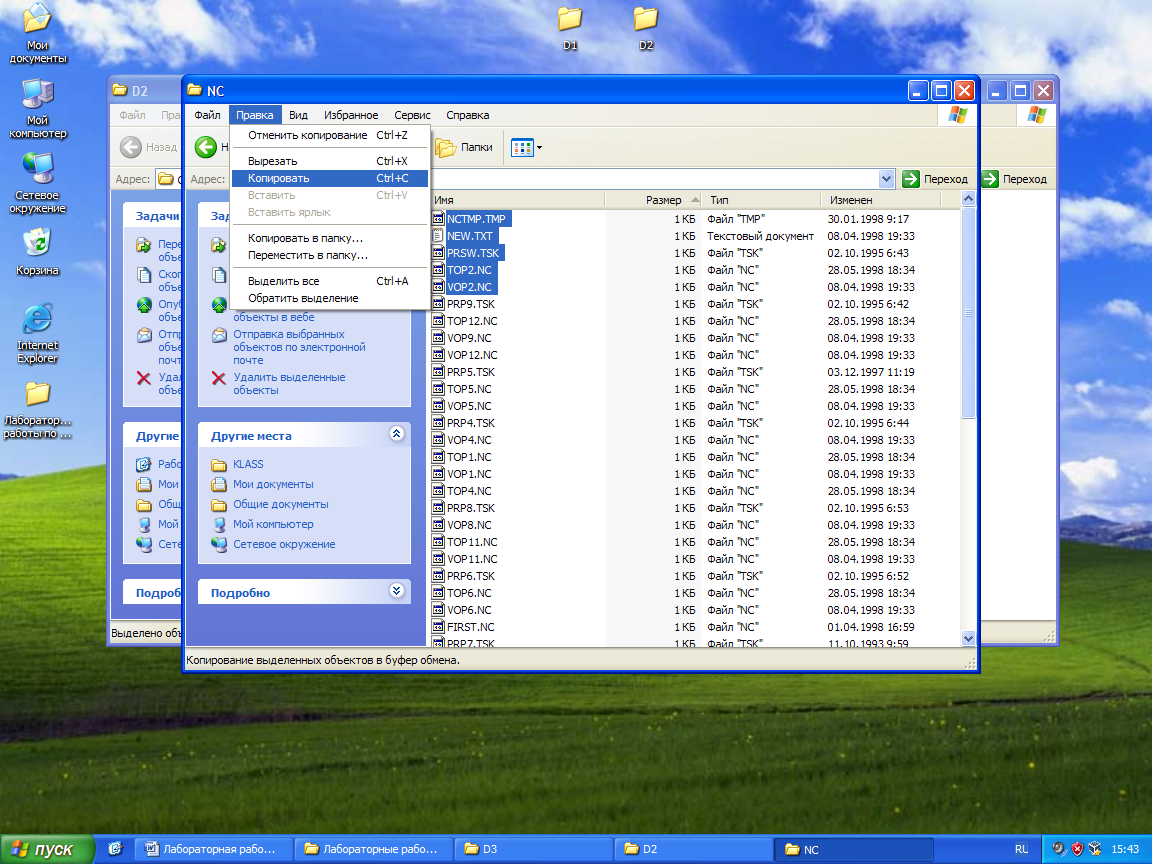This screenshot has width=1152, height=864.
Task: Expand the Подробно details panel
Action: click(397, 591)
